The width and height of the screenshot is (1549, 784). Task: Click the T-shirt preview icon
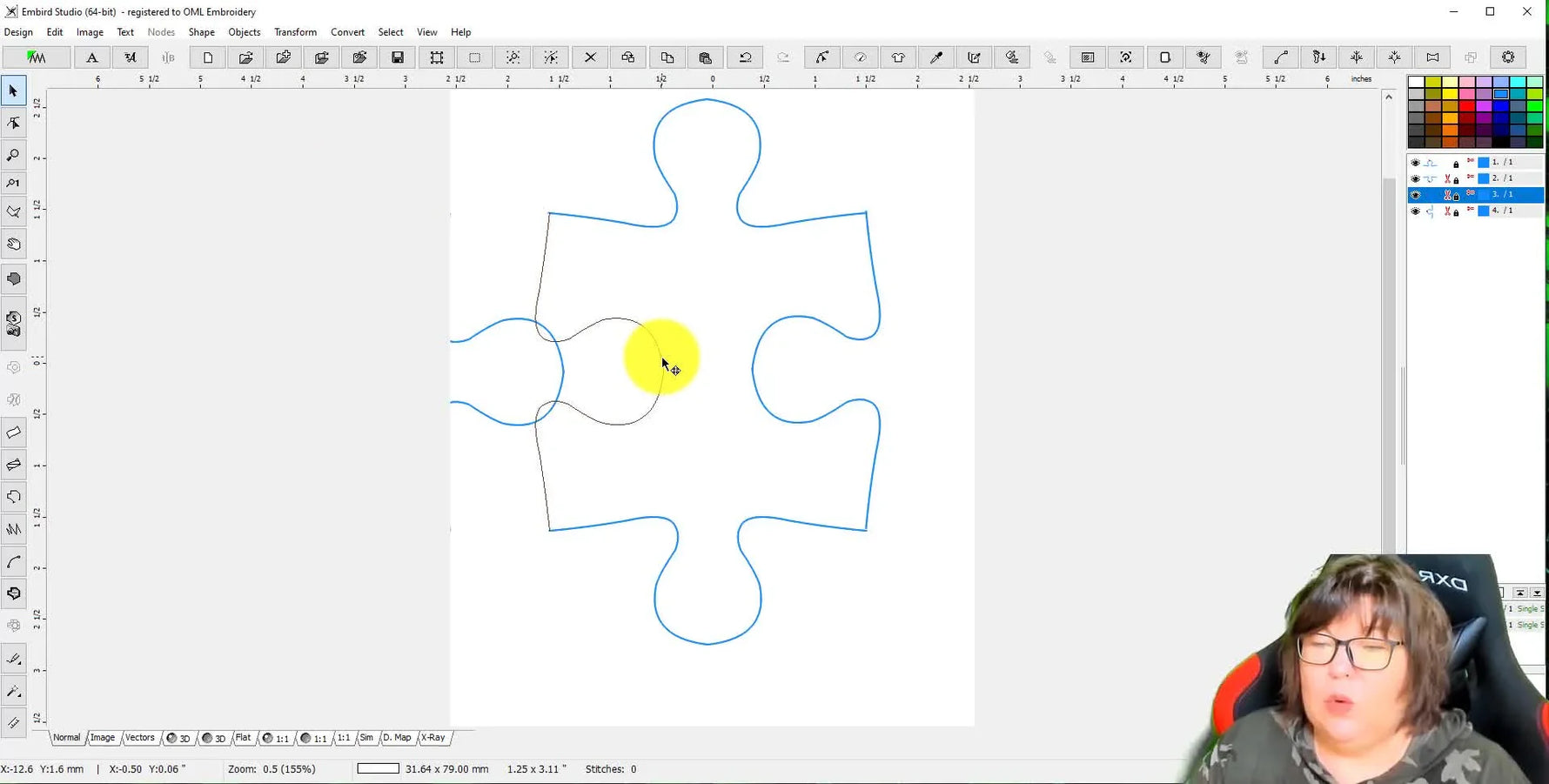(898, 57)
